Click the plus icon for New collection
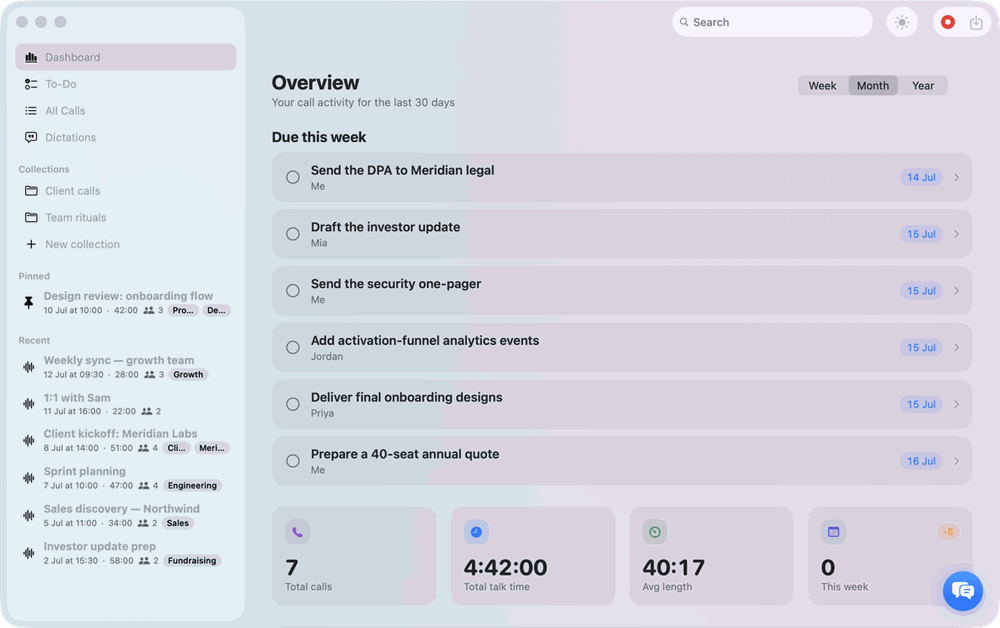The height and width of the screenshot is (628, 1000). pos(31,244)
